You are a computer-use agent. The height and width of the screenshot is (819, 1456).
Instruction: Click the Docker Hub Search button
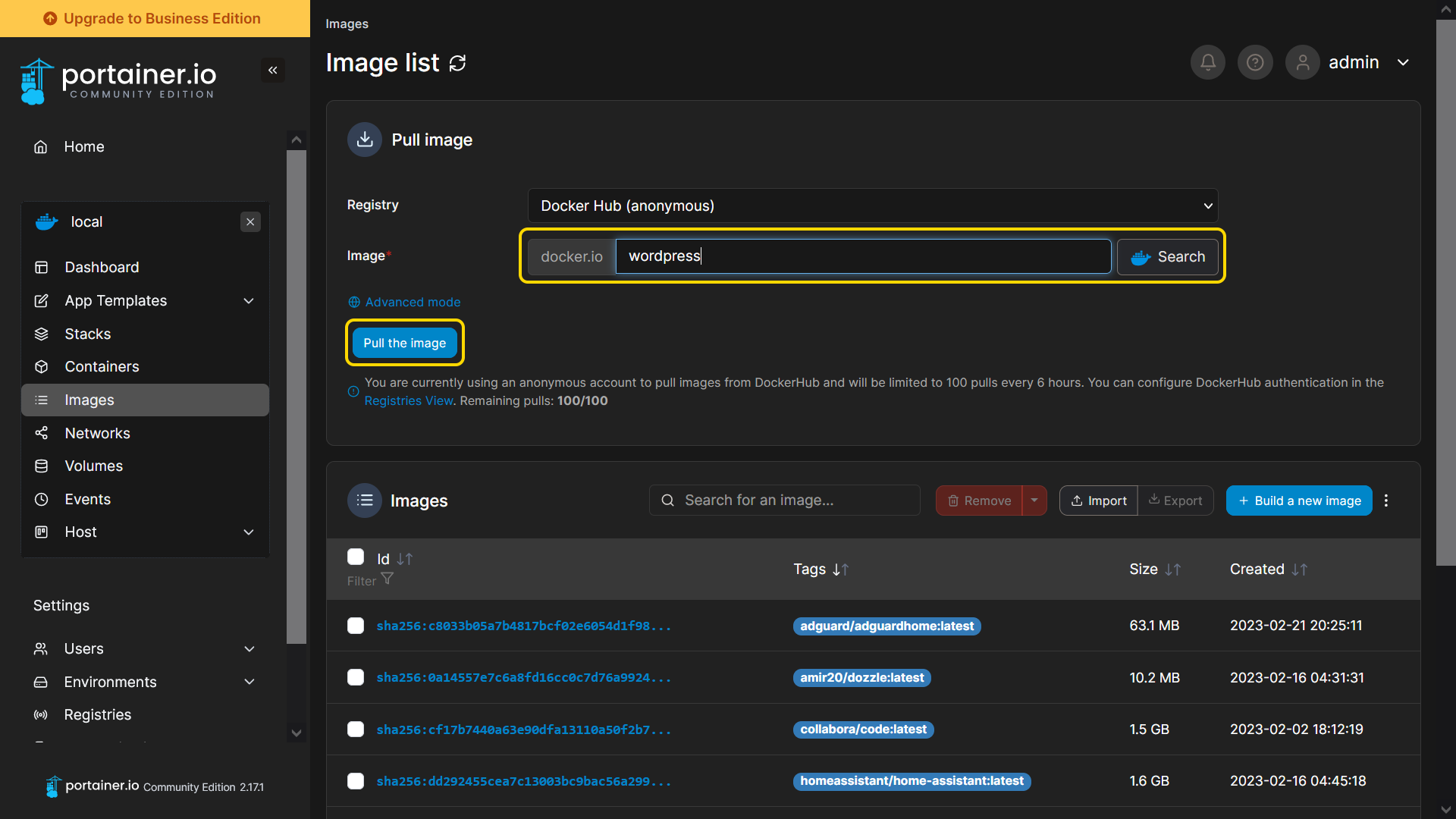(1168, 257)
